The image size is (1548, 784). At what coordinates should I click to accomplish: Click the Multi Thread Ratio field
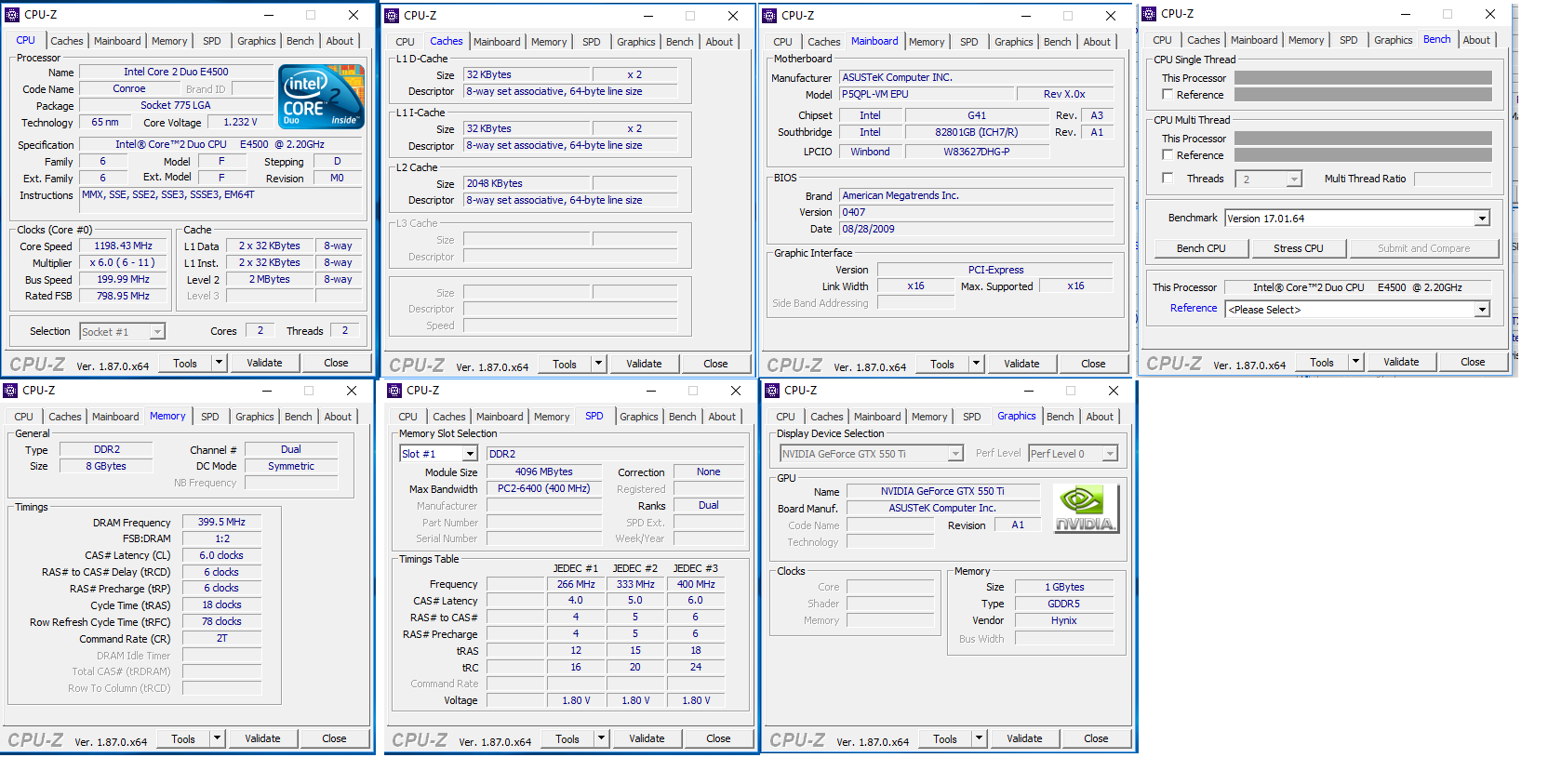tap(1452, 179)
